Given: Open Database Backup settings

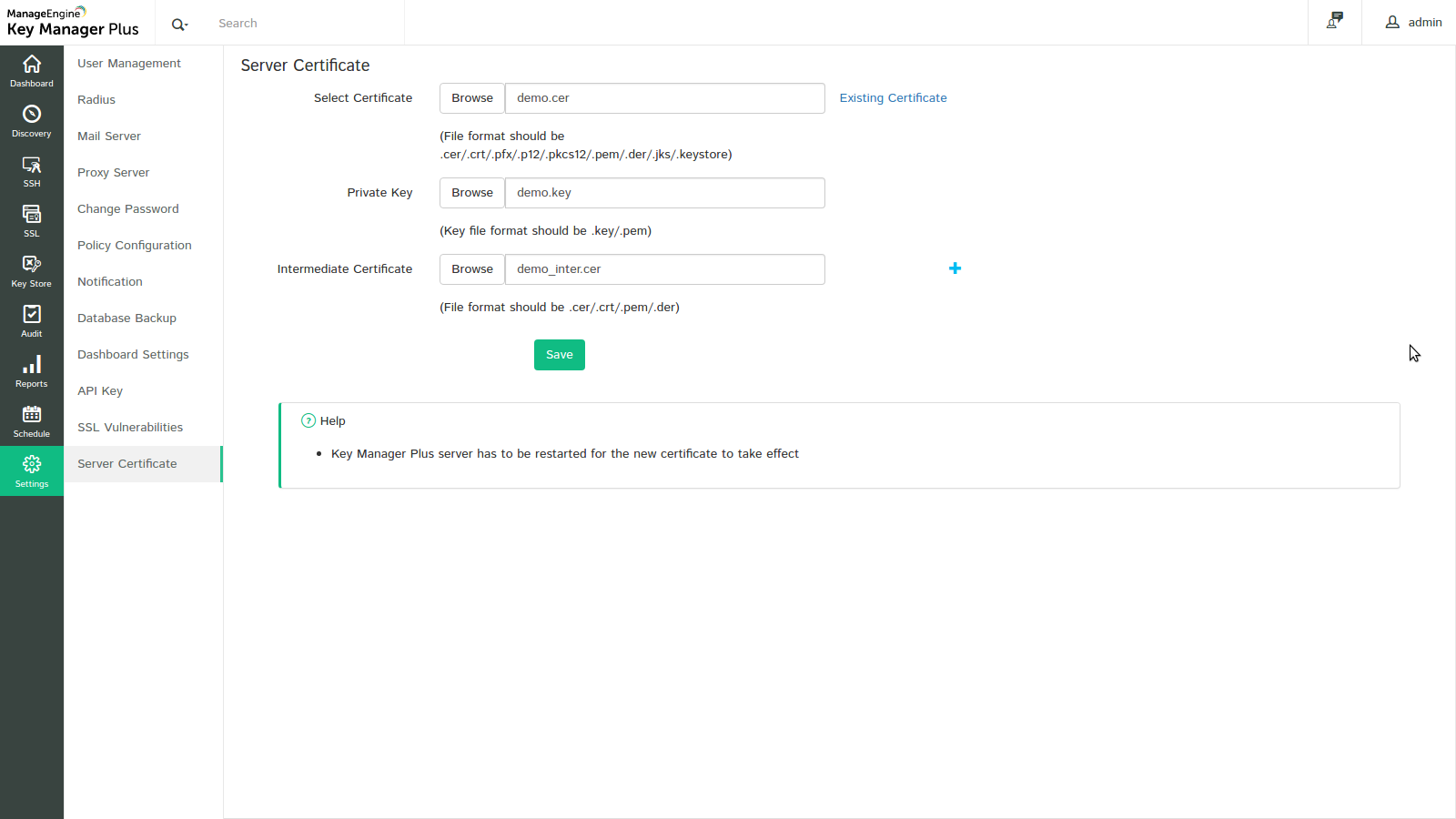Looking at the screenshot, I should click(x=127, y=318).
